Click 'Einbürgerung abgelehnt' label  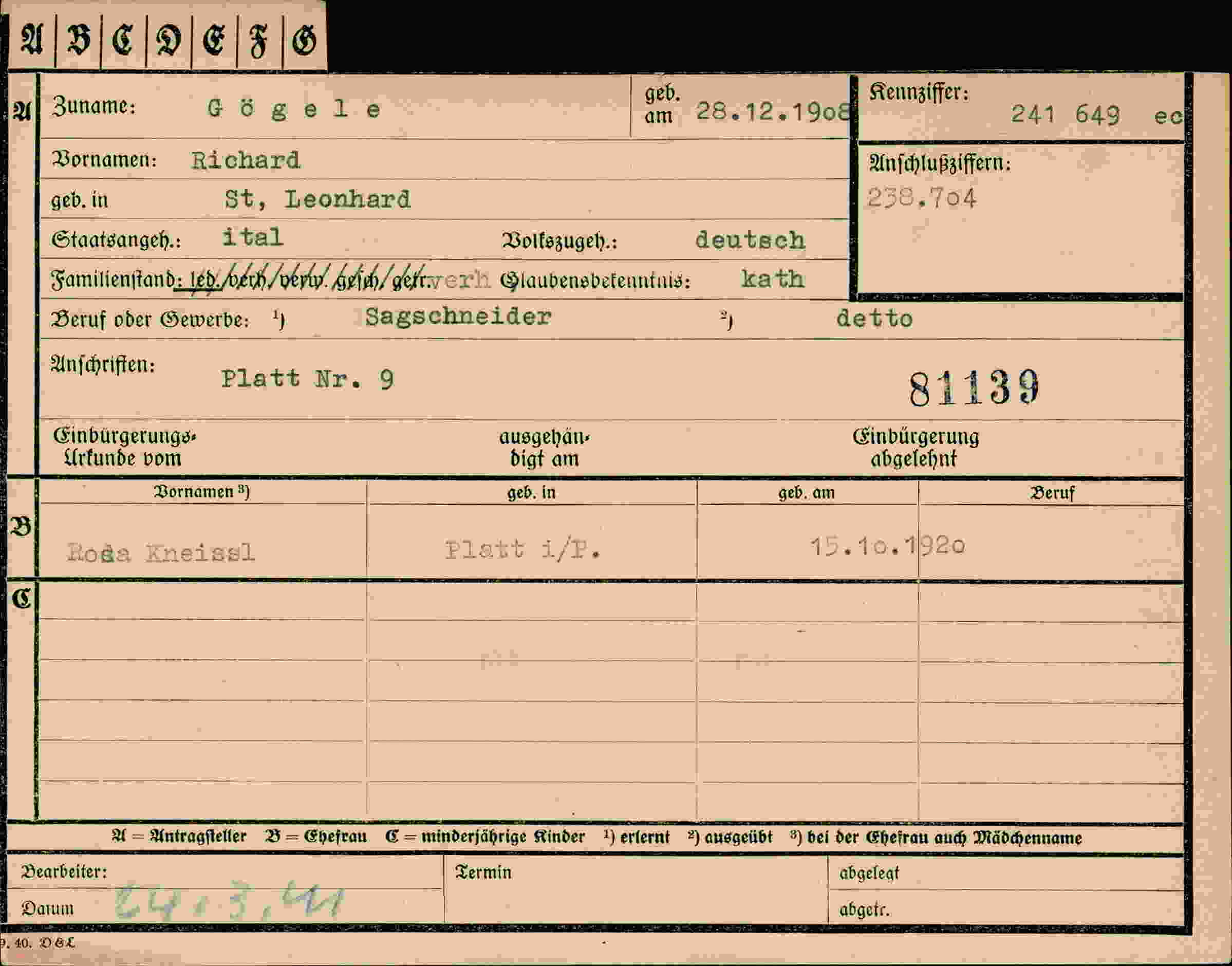[916, 448]
